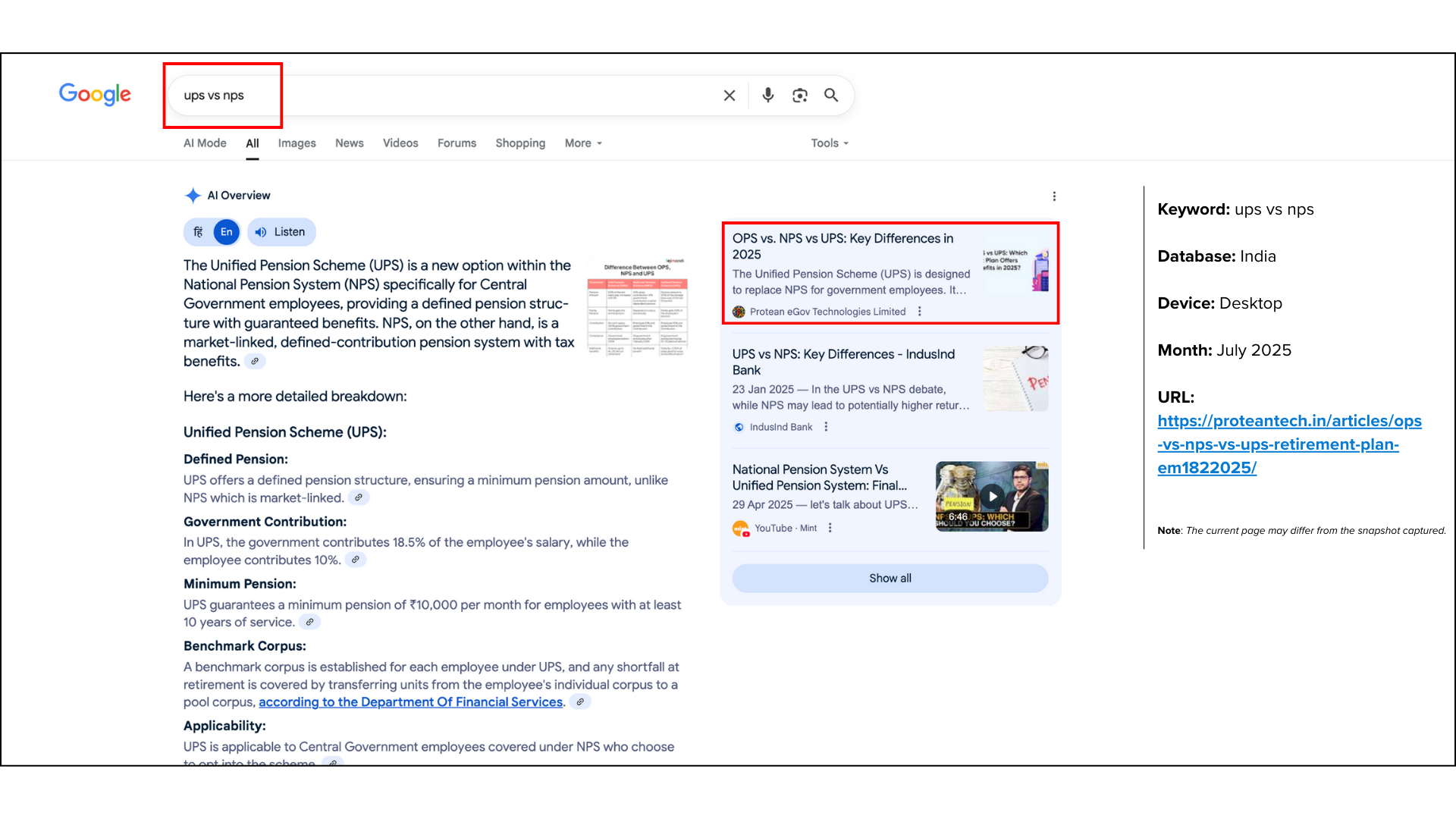1456x819 pixels.
Task: Click the YouTube Mint source icon
Action: click(x=740, y=529)
